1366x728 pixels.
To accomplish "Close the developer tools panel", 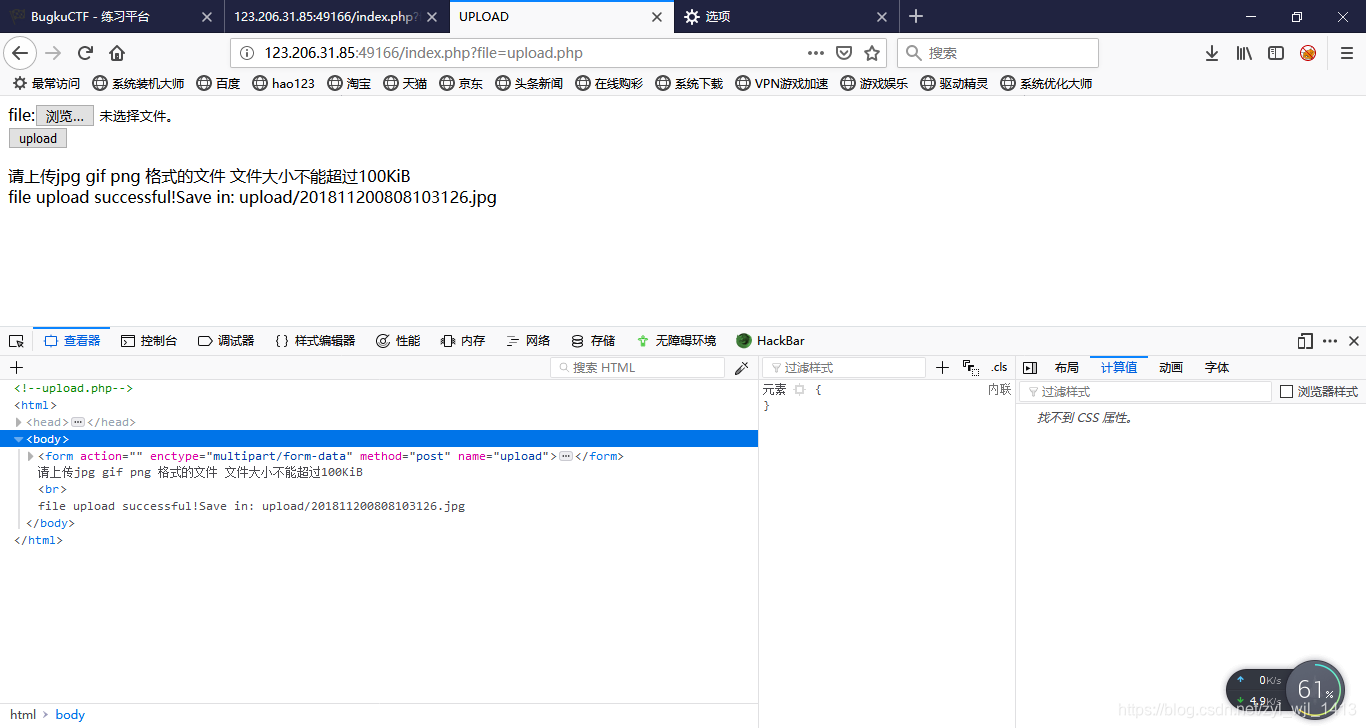I will pyautogui.click(x=1354, y=341).
